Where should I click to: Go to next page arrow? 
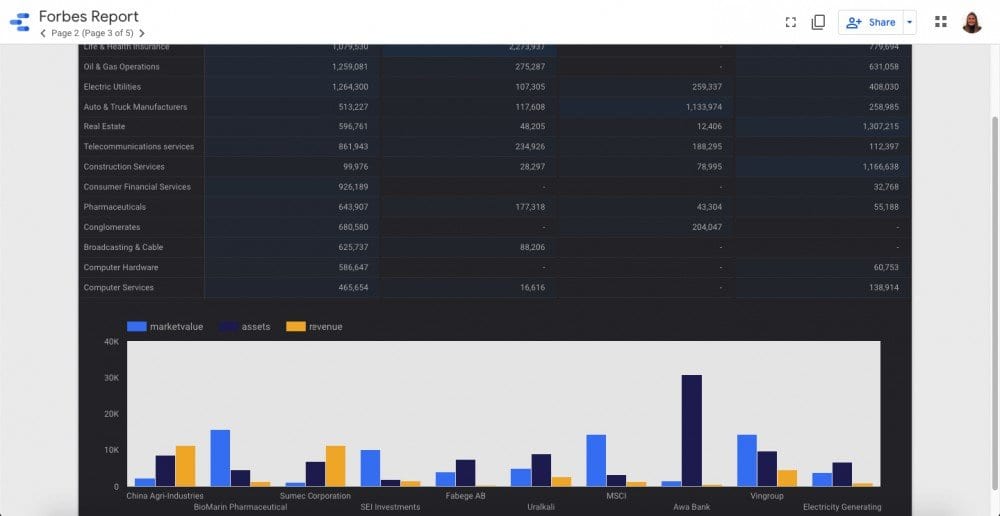pyautogui.click(x=142, y=33)
